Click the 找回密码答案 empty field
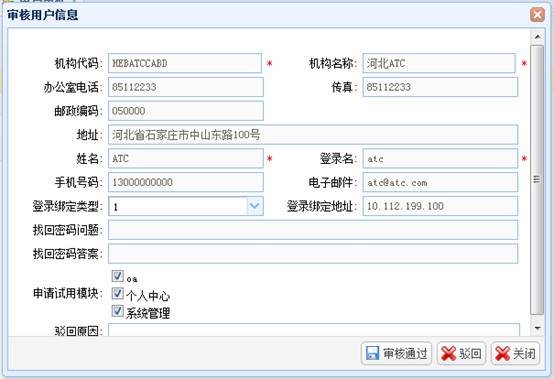554x379 pixels. coord(313,254)
